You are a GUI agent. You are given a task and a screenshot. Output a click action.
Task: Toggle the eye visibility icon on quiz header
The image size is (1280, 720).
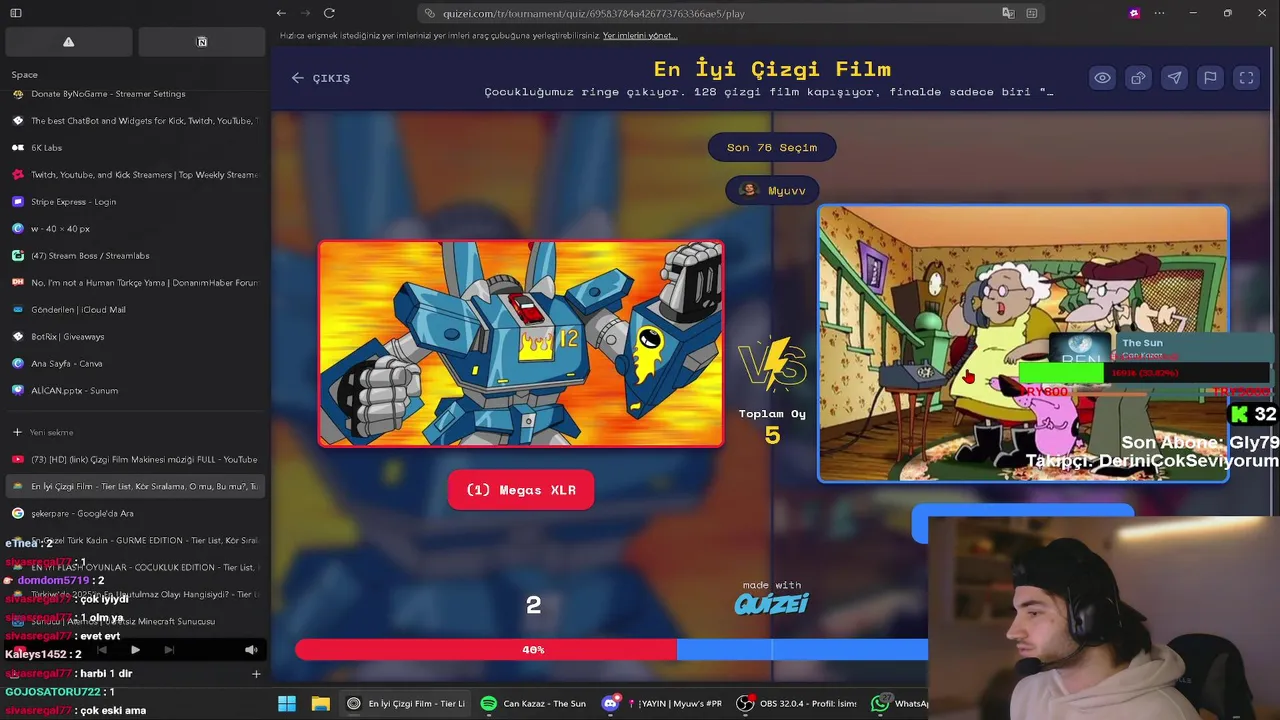coord(1102,78)
